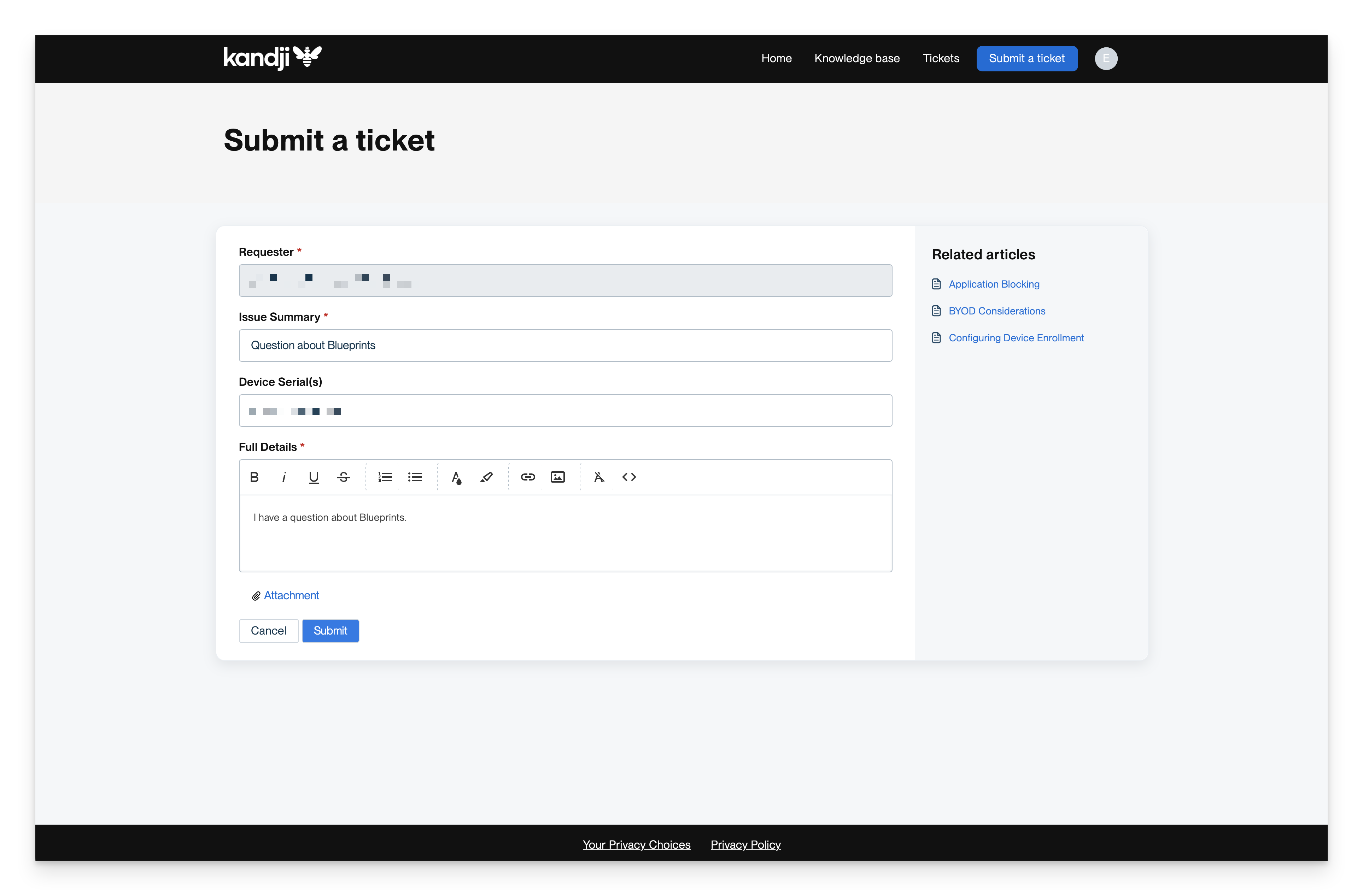Toggle underline formatting
The image size is (1363, 896).
(x=313, y=477)
